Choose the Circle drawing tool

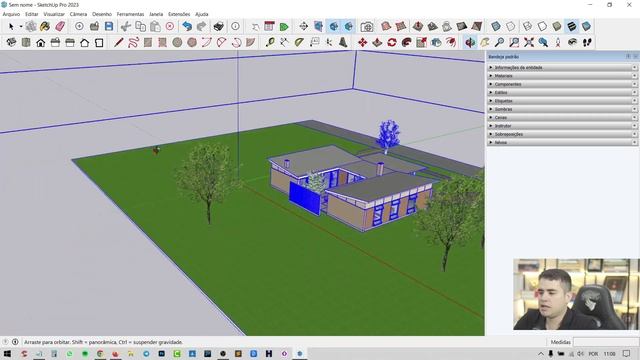click(x=177, y=42)
